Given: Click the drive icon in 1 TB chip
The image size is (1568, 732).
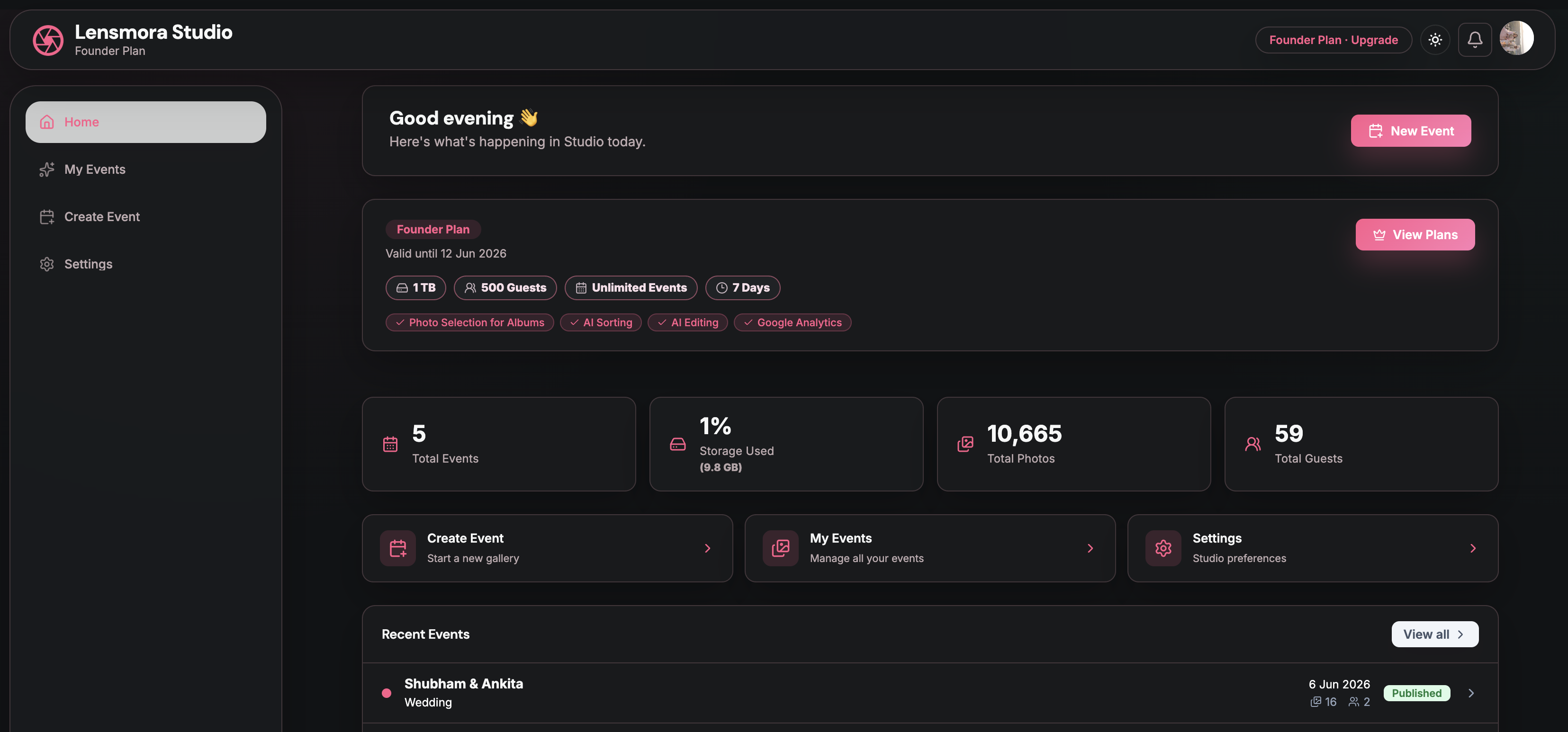Looking at the screenshot, I should [x=402, y=288].
